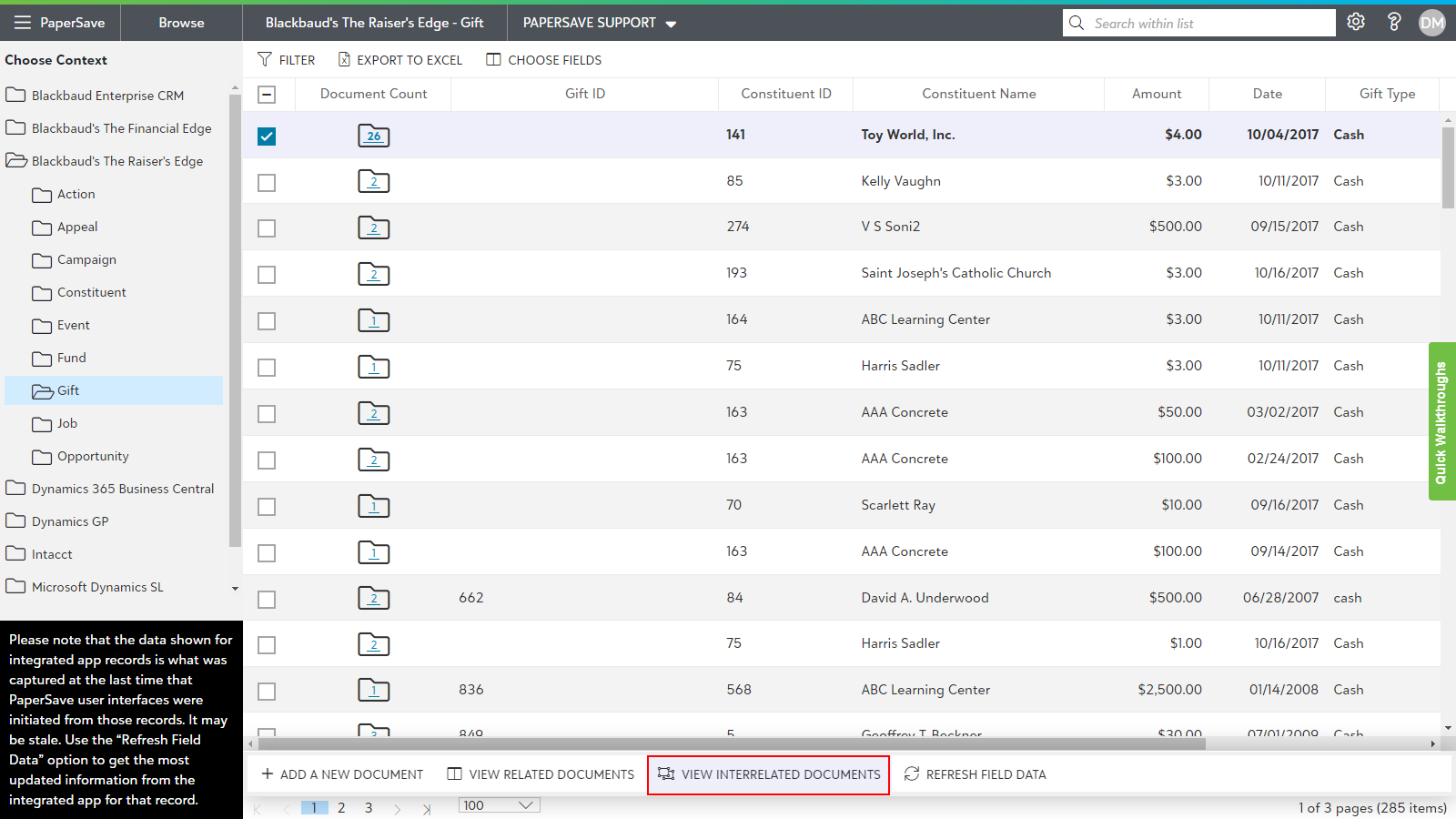Click the help question mark icon
Viewport: 1456px width, 819px height.
(x=1394, y=22)
